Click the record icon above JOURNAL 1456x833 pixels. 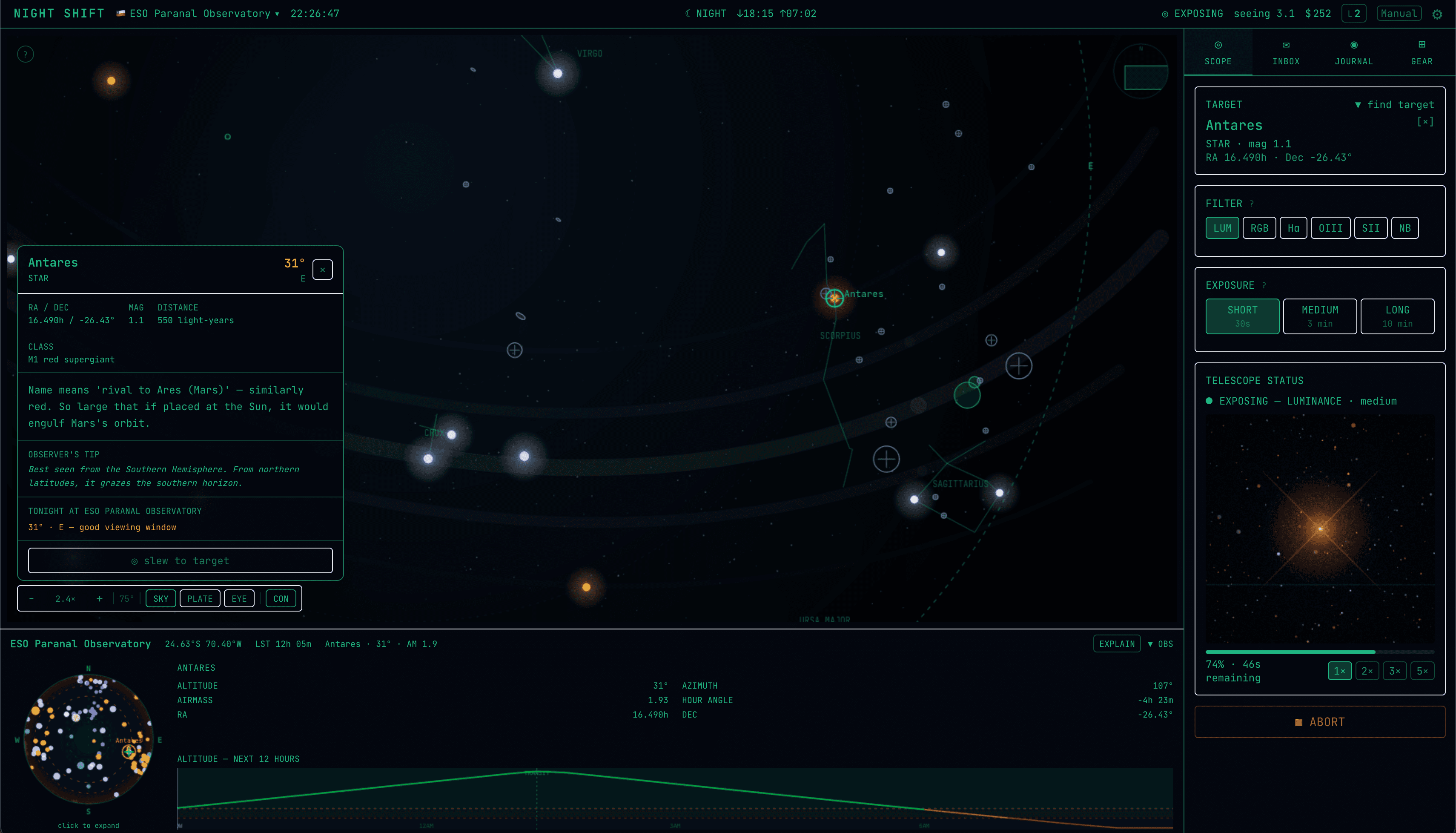pyautogui.click(x=1353, y=45)
